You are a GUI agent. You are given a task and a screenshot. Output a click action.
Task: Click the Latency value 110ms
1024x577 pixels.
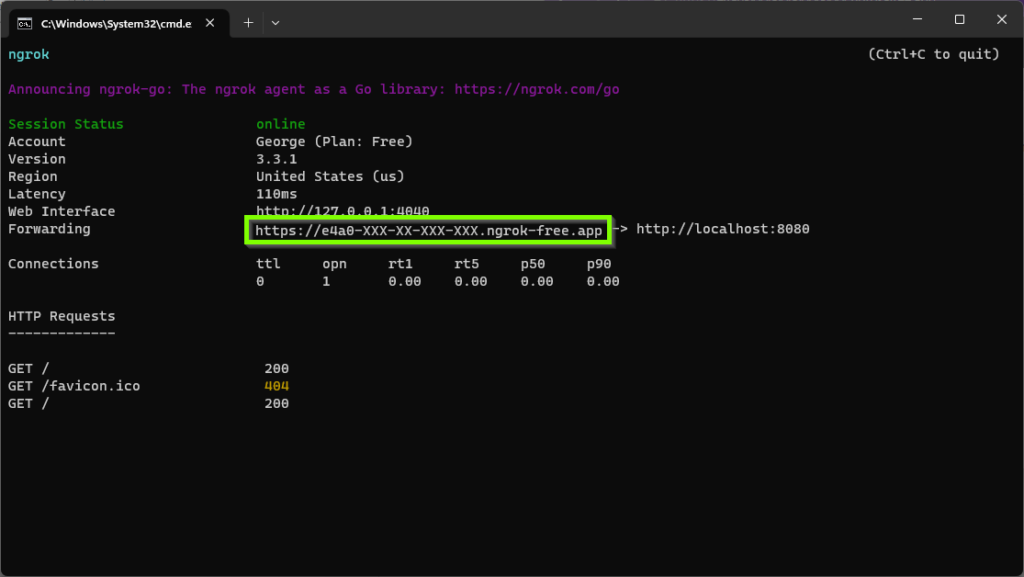(x=276, y=194)
